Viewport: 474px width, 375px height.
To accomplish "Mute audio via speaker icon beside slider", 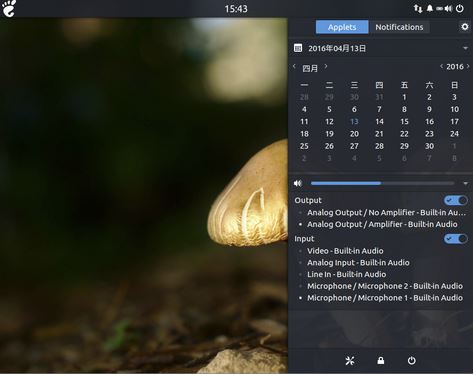I will (298, 183).
